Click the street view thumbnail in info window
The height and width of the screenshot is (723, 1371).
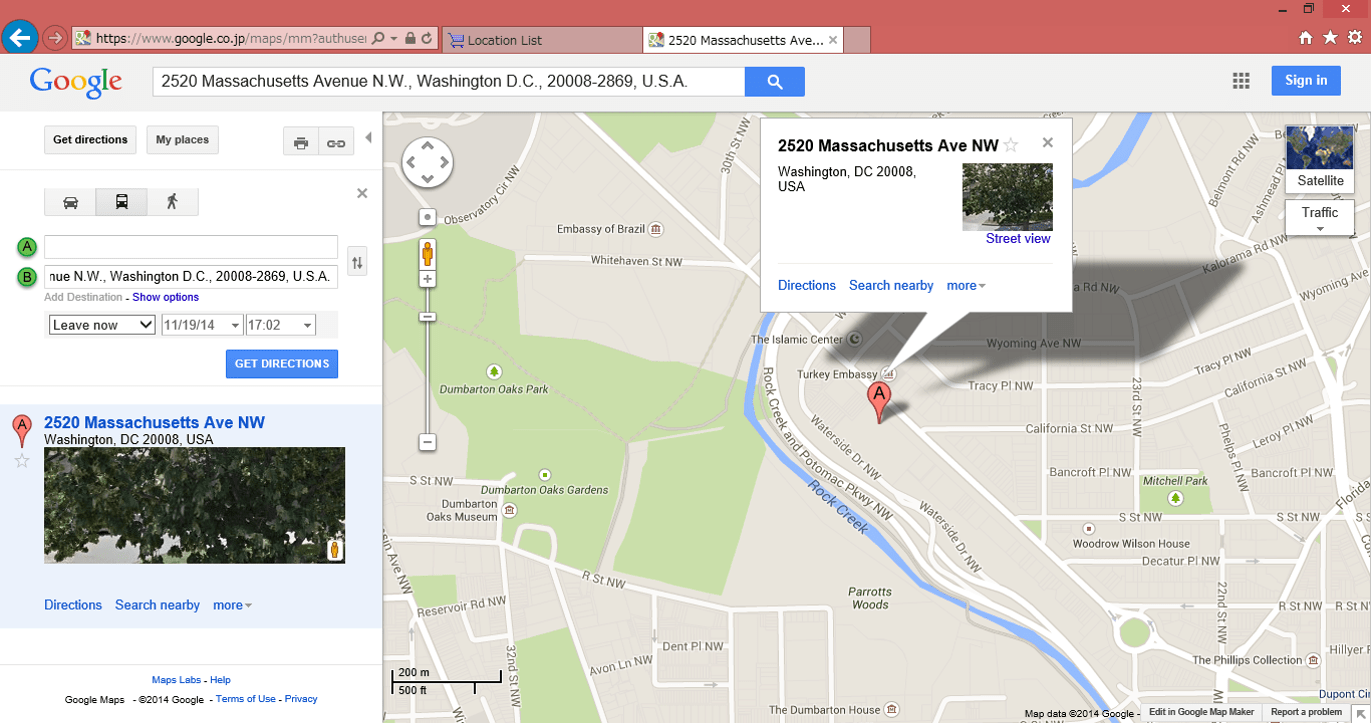pos(1007,197)
